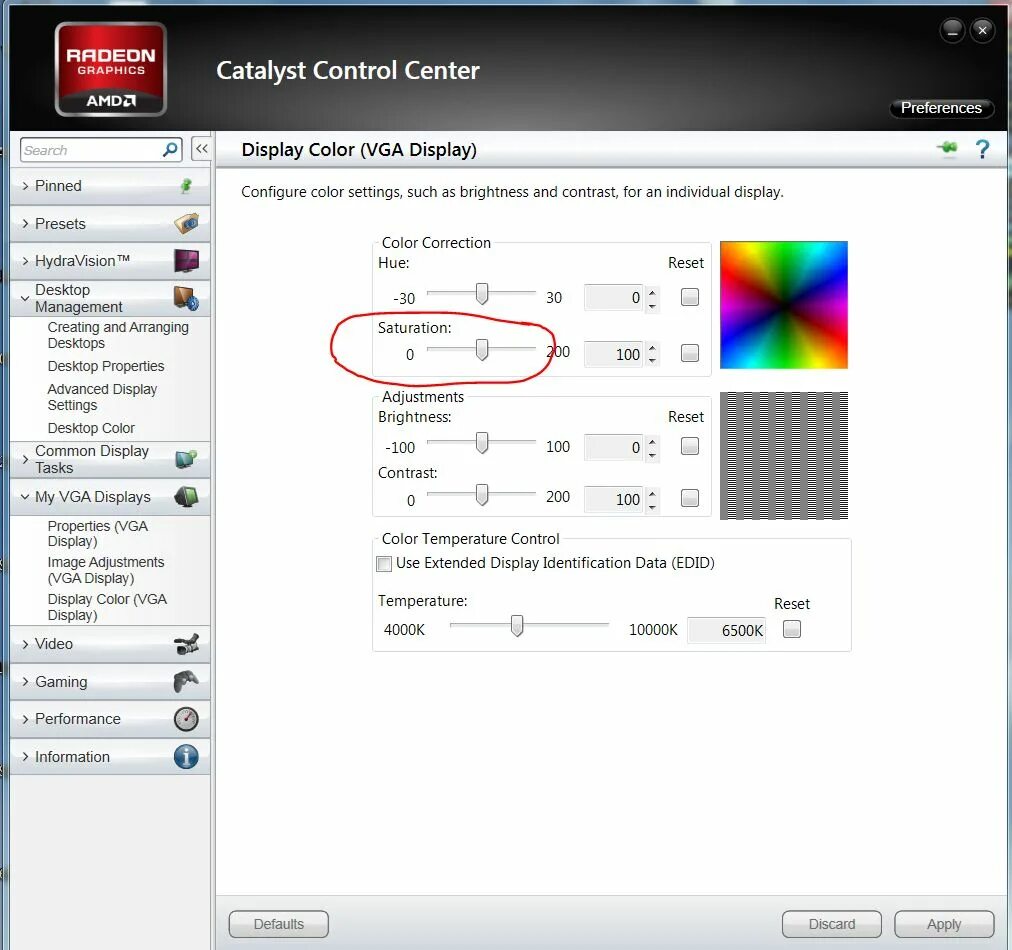This screenshot has height=950, width=1012.
Task: Minimize the Catalyst Control Center window
Action: [x=953, y=30]
